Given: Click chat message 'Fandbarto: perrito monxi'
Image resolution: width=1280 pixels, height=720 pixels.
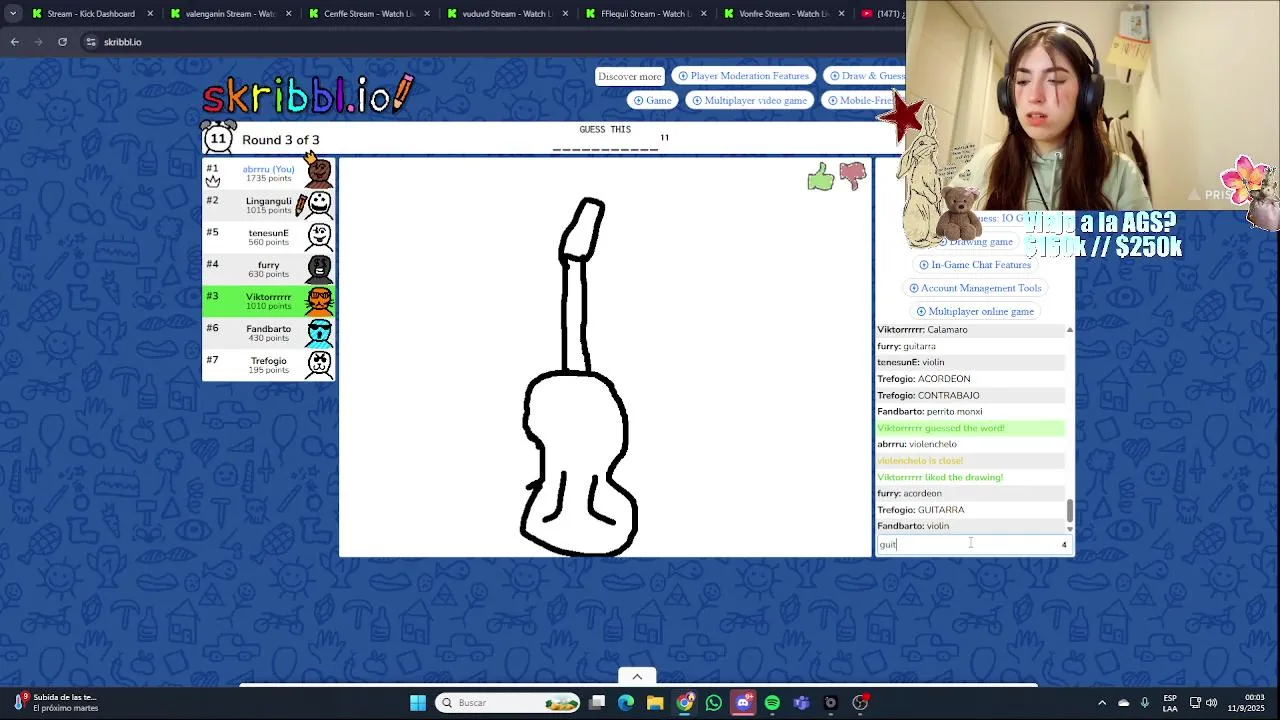Looking at the screenshot, I should click(930, 412).
